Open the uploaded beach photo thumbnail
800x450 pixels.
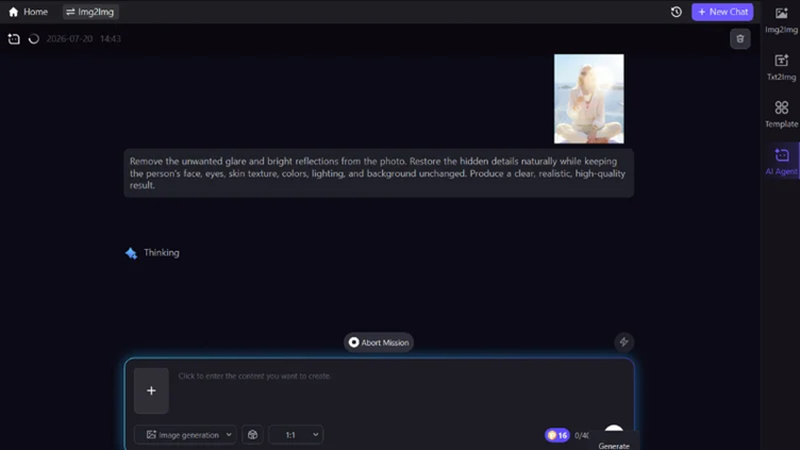589,99
